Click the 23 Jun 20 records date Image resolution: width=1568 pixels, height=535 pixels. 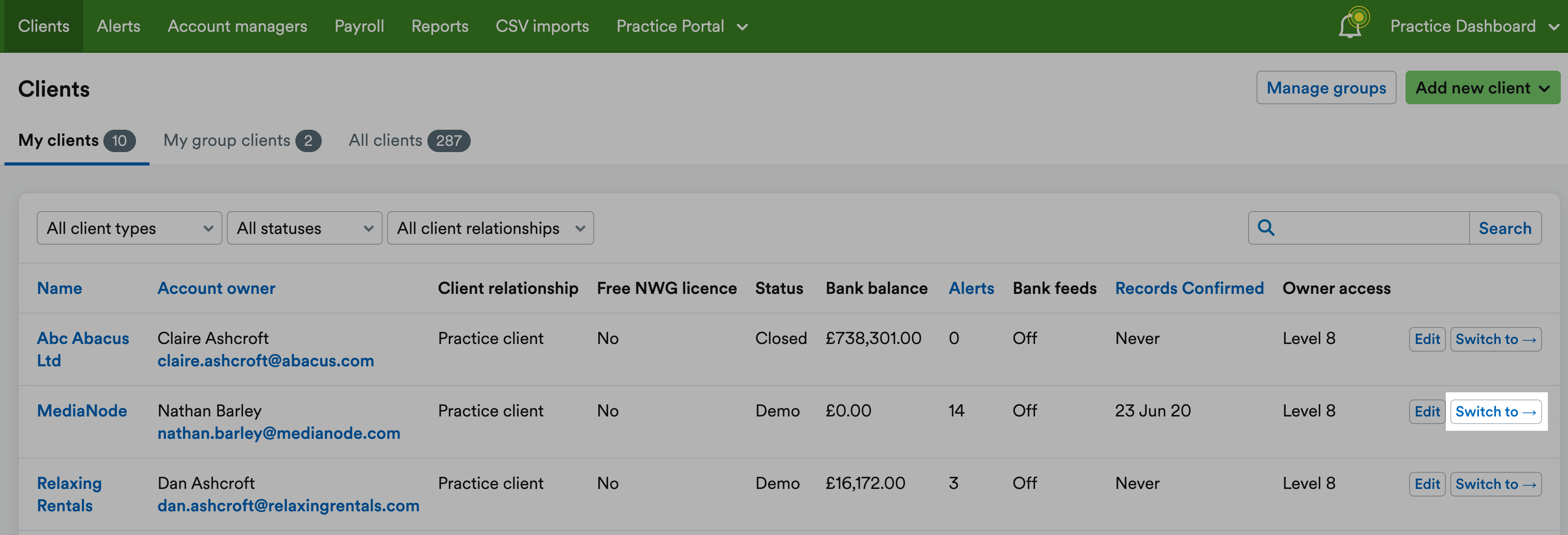pos(1152,411)
